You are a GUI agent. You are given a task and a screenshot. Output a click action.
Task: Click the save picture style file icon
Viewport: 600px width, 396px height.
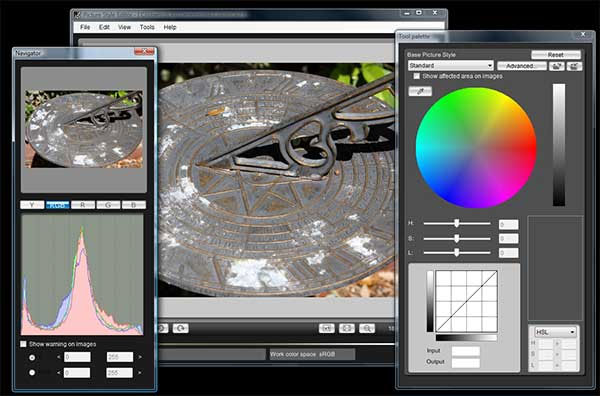pos(574,66)
